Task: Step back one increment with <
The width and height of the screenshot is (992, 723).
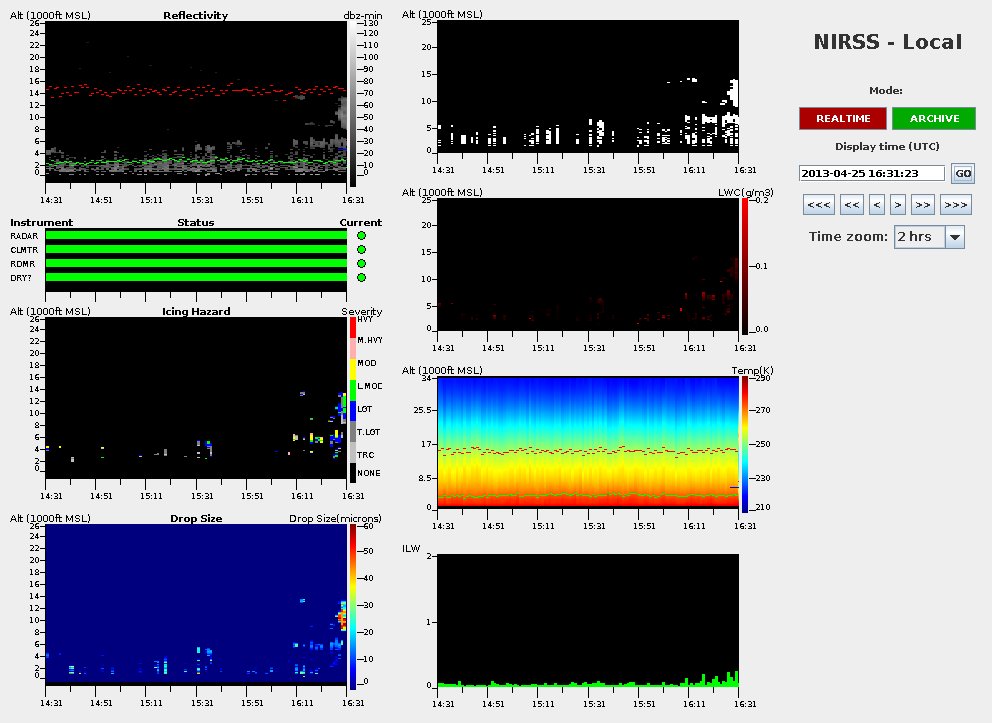Action: [877, 205]
